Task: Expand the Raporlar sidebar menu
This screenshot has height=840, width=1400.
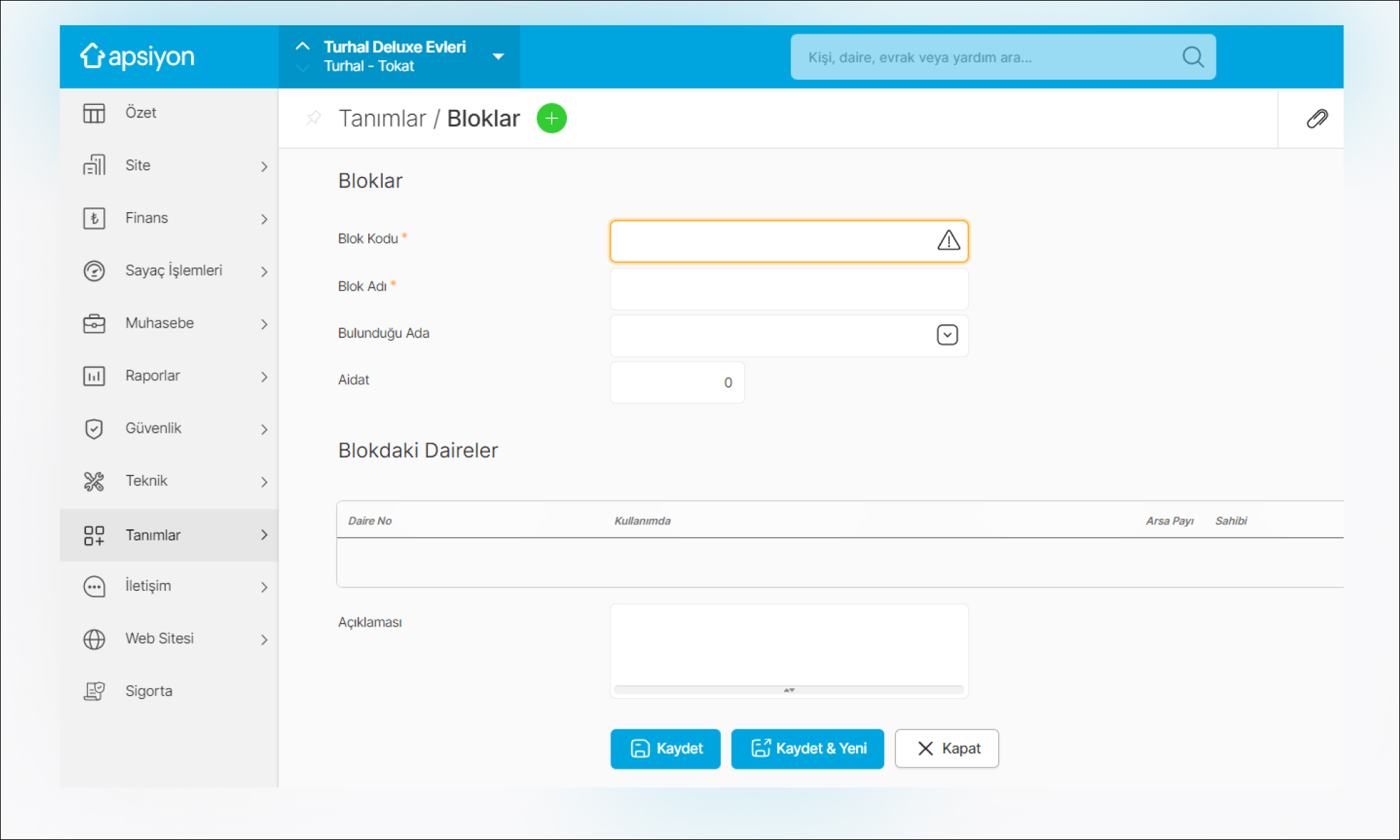Action: click(153, 376)
